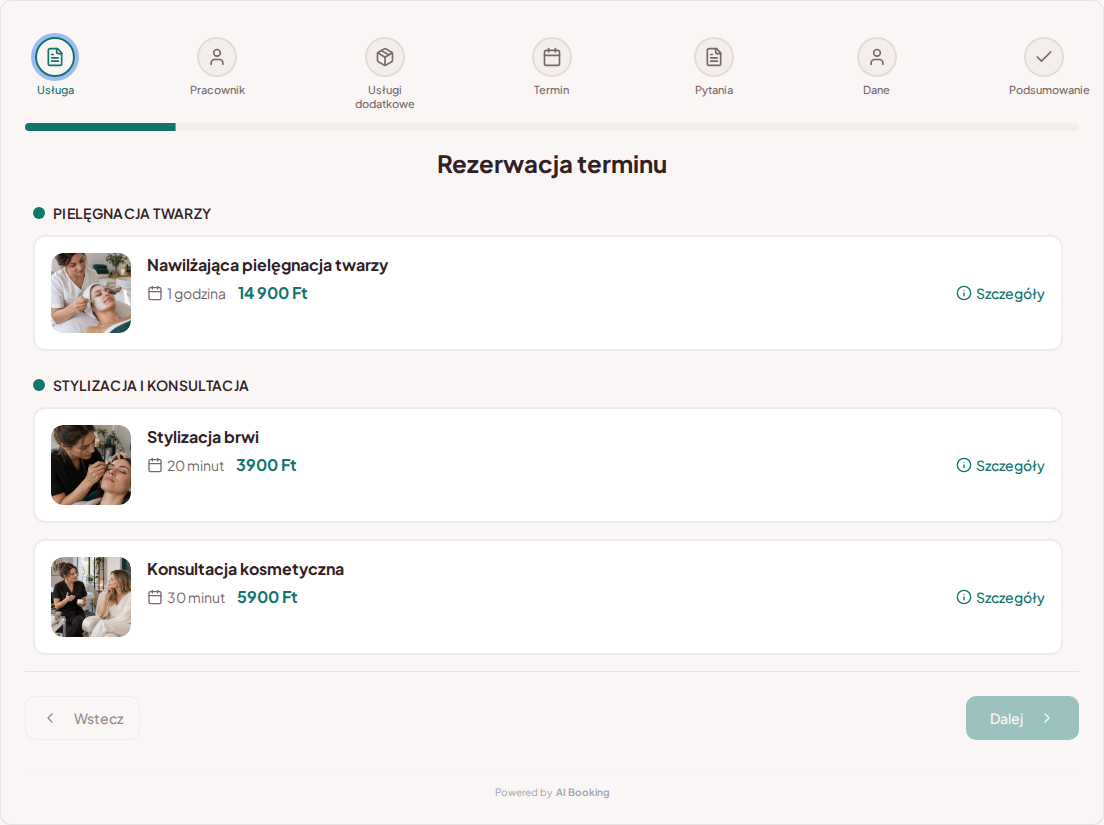Screen dimensions: 1104x825
Task: Click the 30 minut duration text
Action: click(196, 598)
